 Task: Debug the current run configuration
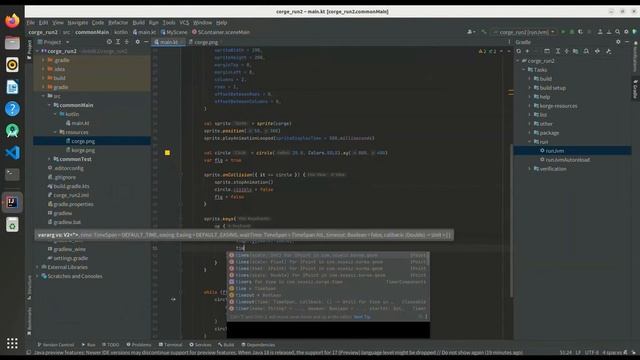[572, 32]
